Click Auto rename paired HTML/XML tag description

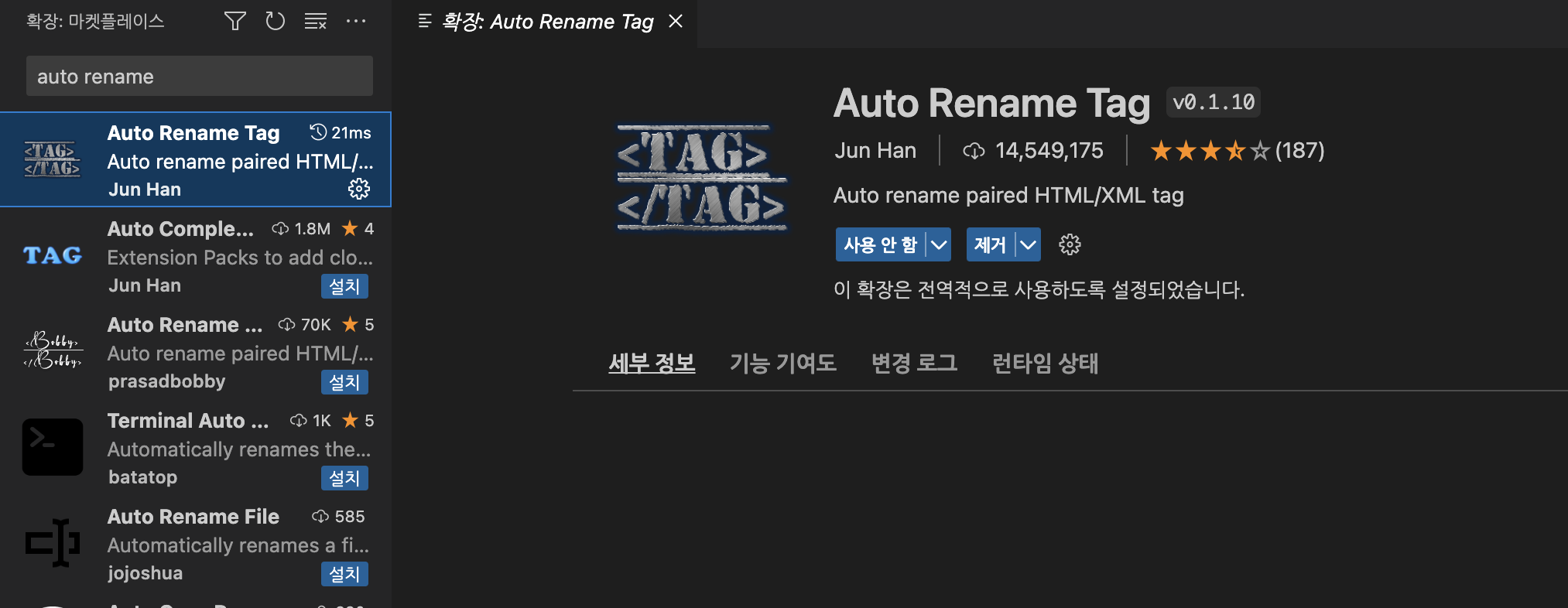click(x=1008, y=195)
